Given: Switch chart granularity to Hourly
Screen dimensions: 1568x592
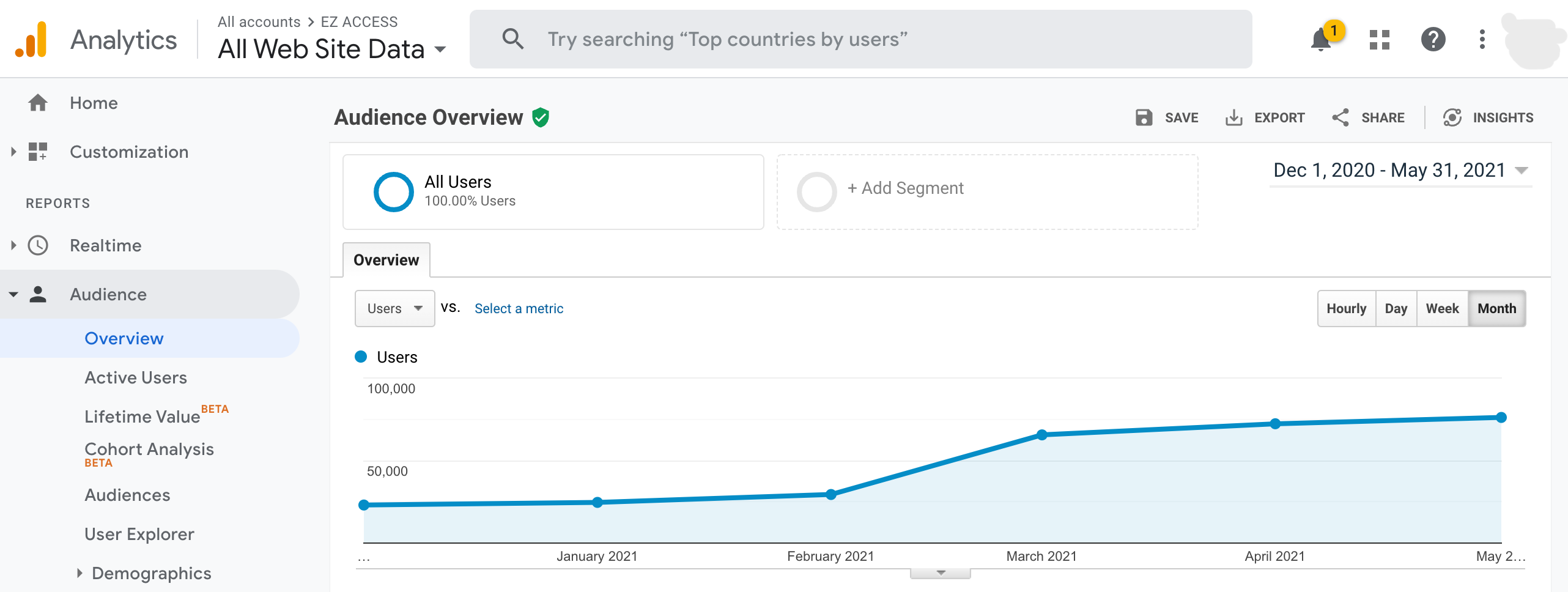Looking at the screenshot, I should tap(1346, 309).
